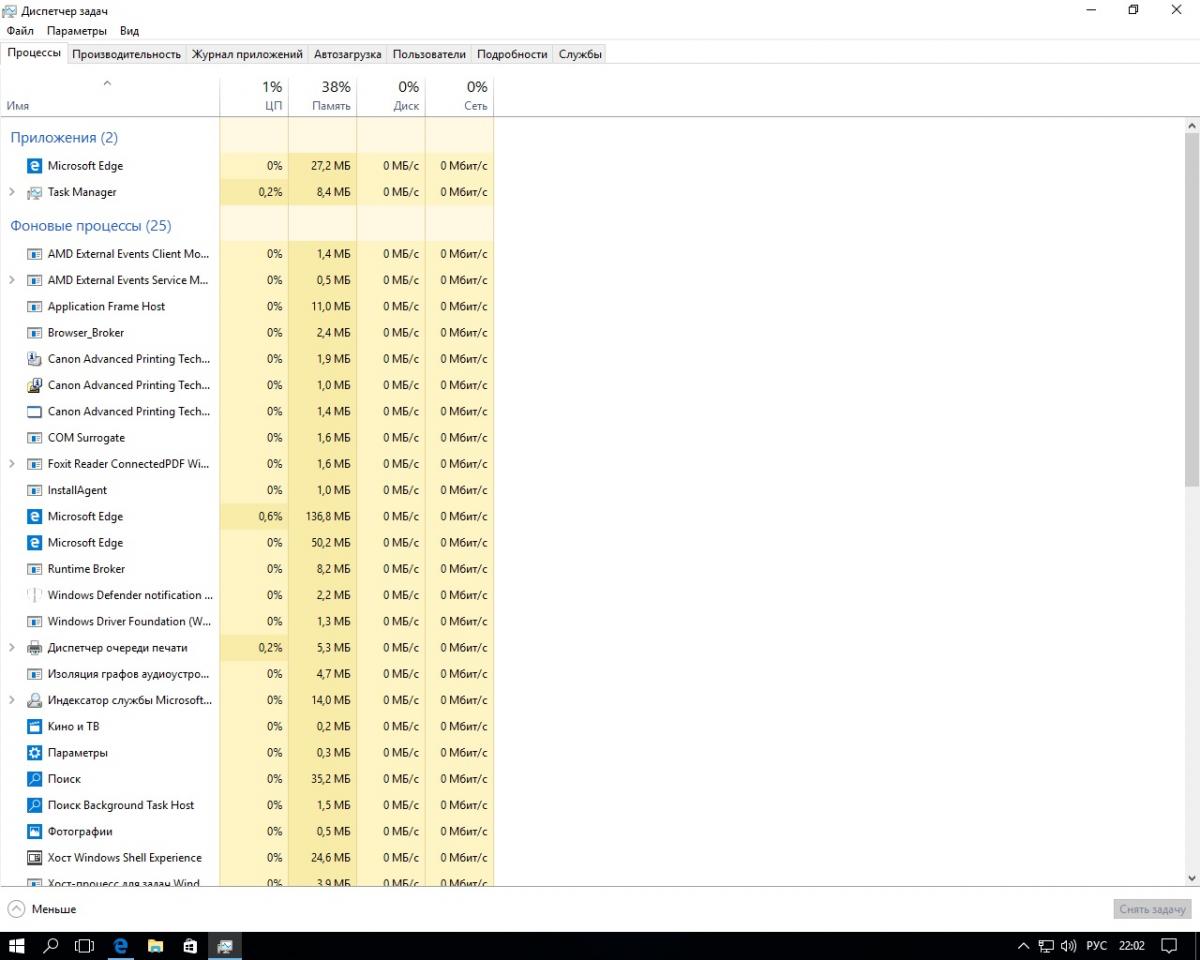Collapse details with Меньше button
The width and height of the screenshot is (1200, 960).
[42, 909]
